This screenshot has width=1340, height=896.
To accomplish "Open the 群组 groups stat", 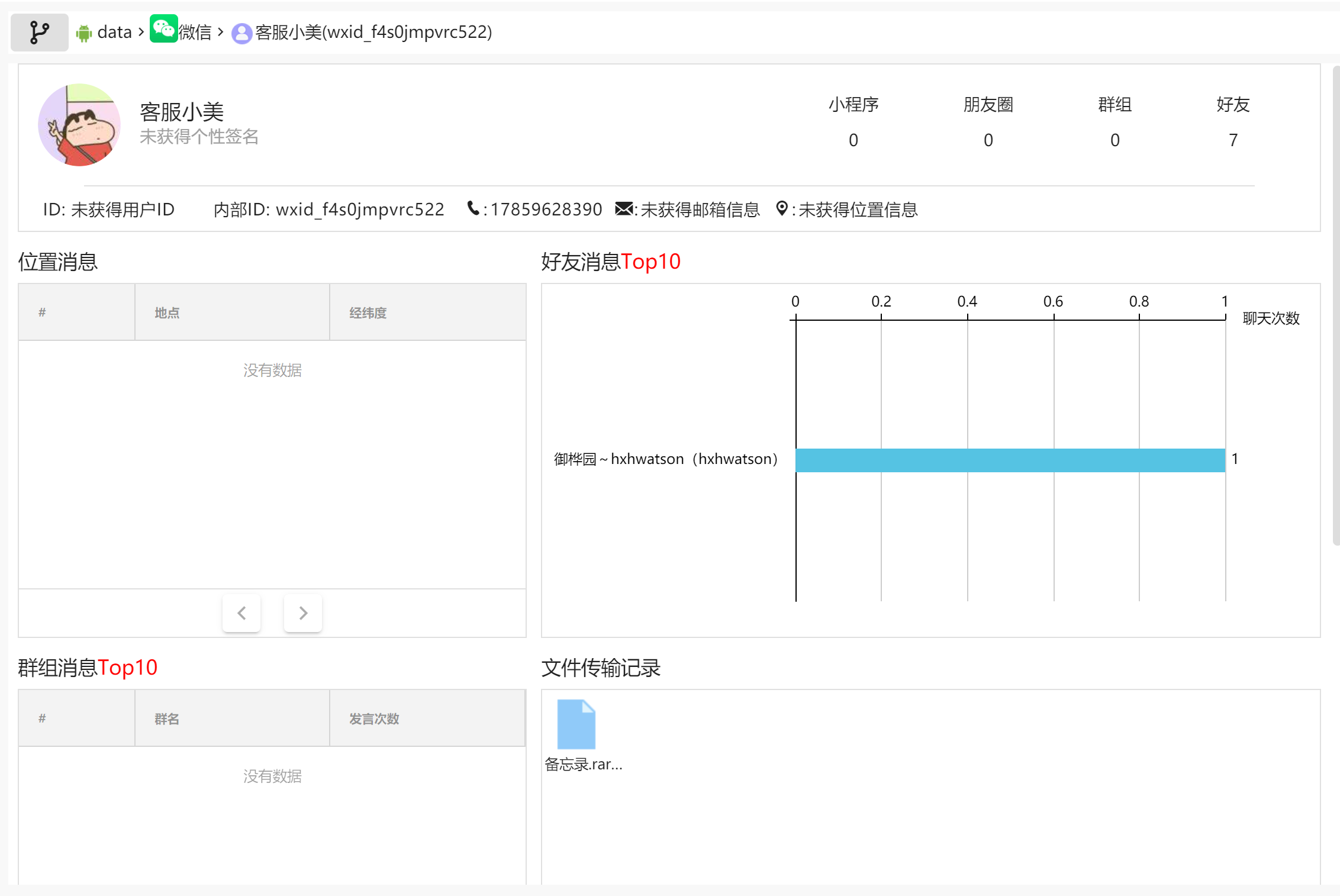I will tap(1114, 105).
